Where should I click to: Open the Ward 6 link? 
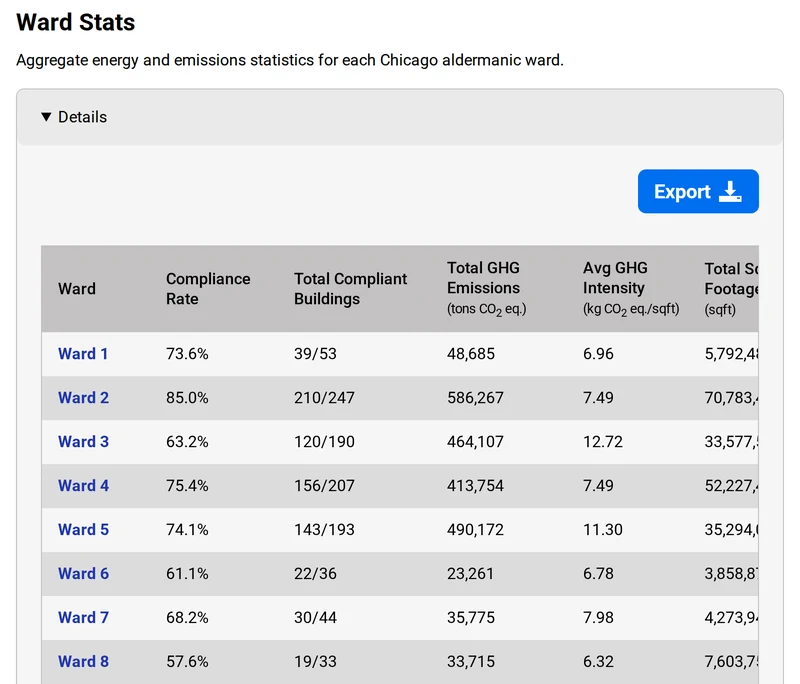coord(83,573)
